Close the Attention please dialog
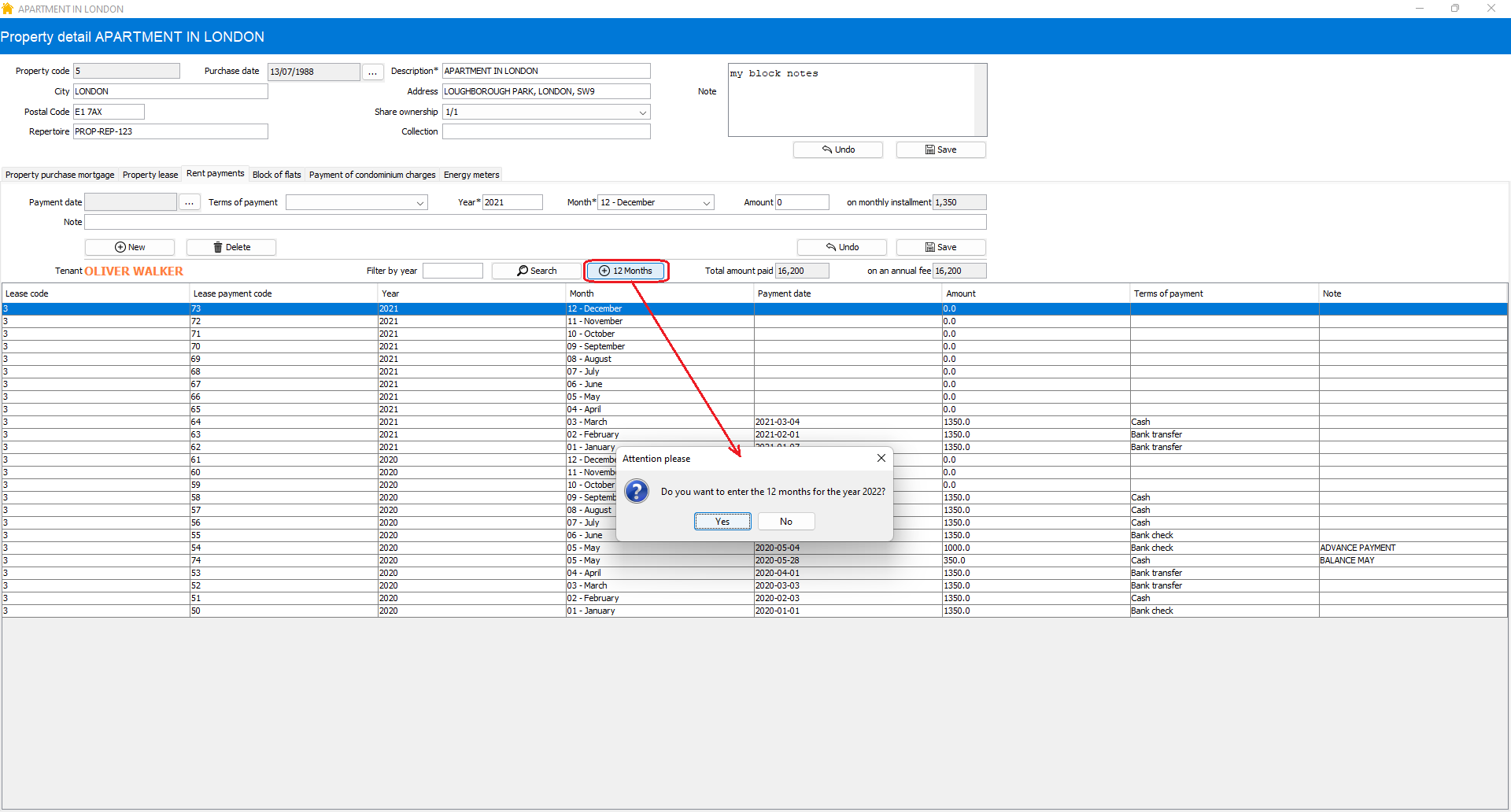 881,458
